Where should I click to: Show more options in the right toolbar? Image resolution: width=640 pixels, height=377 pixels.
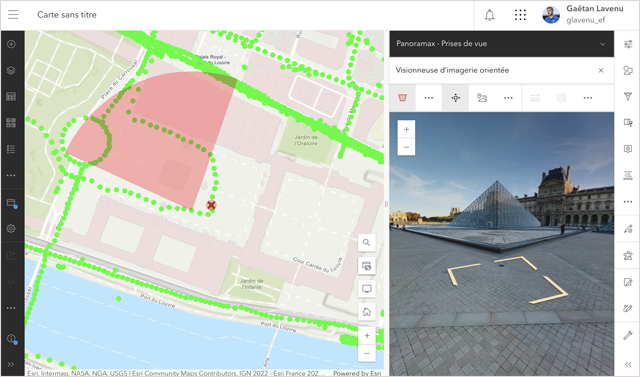[x=628, y=202]
